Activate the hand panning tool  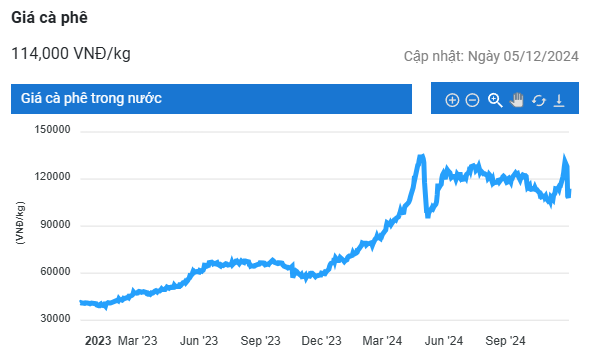tap(517, 100)
